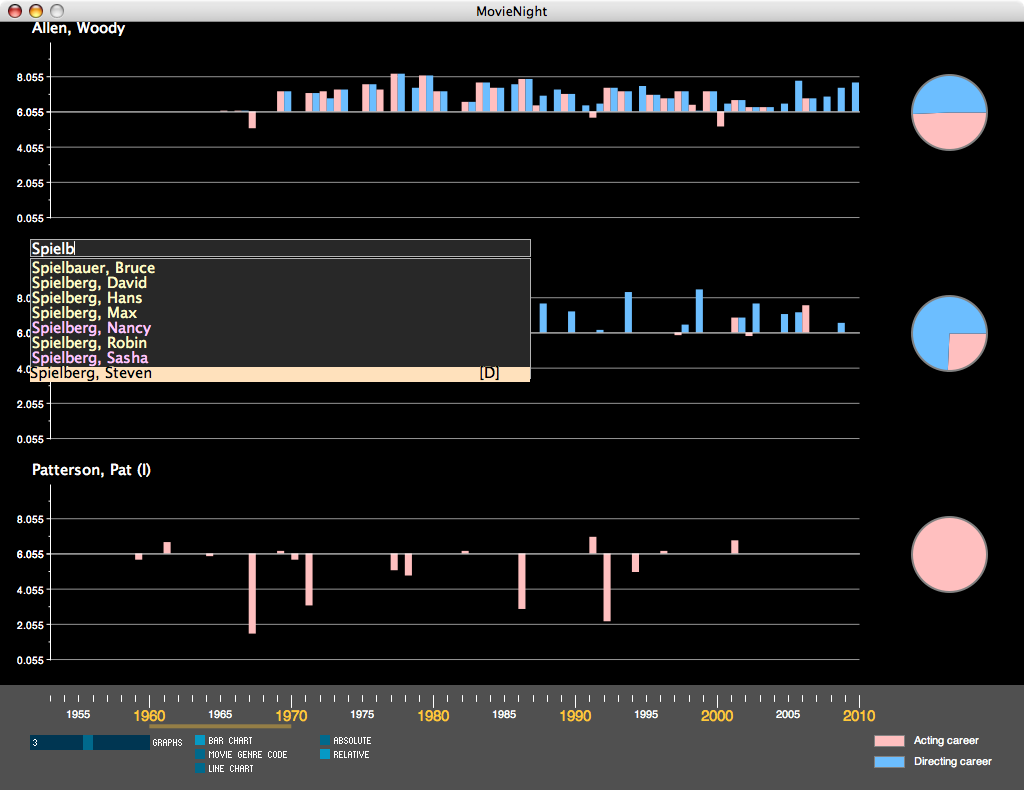Enable the Bar Chart option

tap(200, 741)
